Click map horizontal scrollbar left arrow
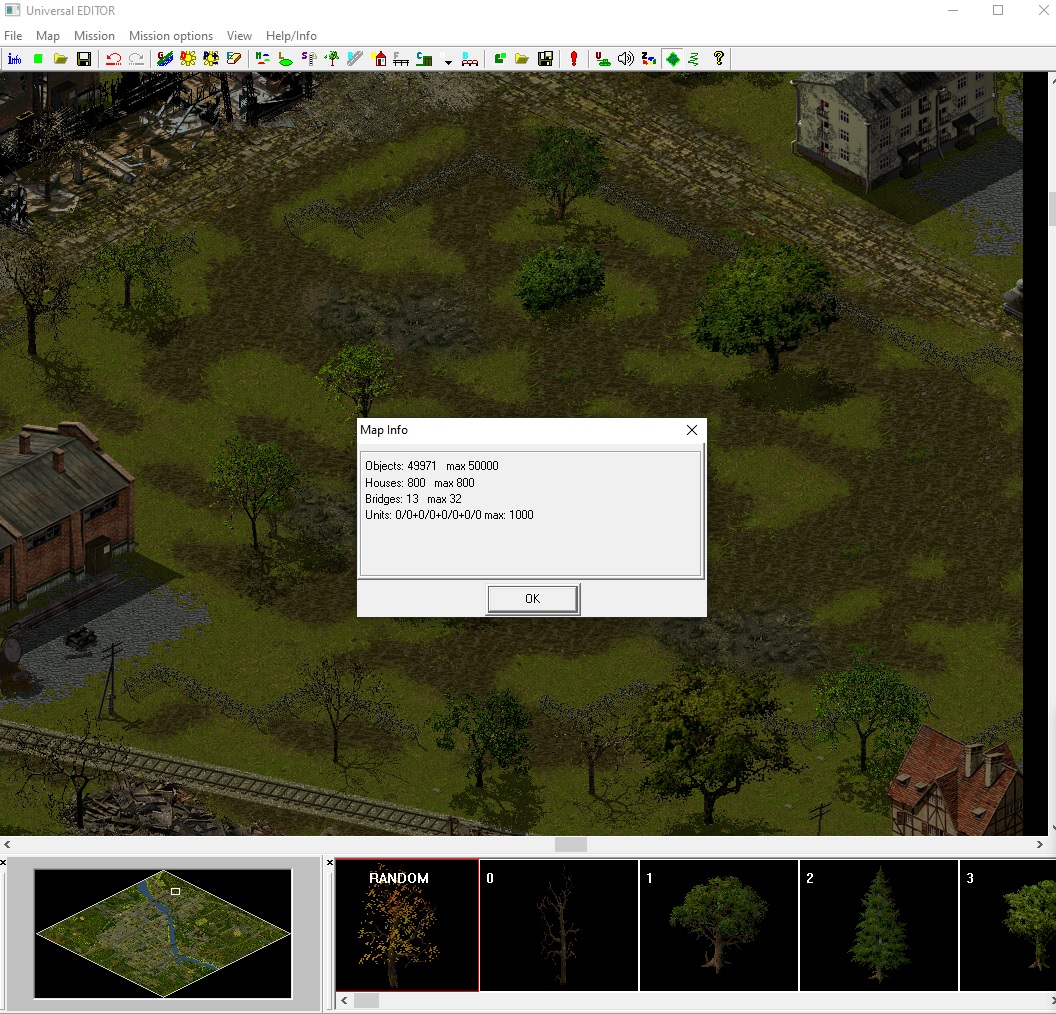 click(7, 844)
